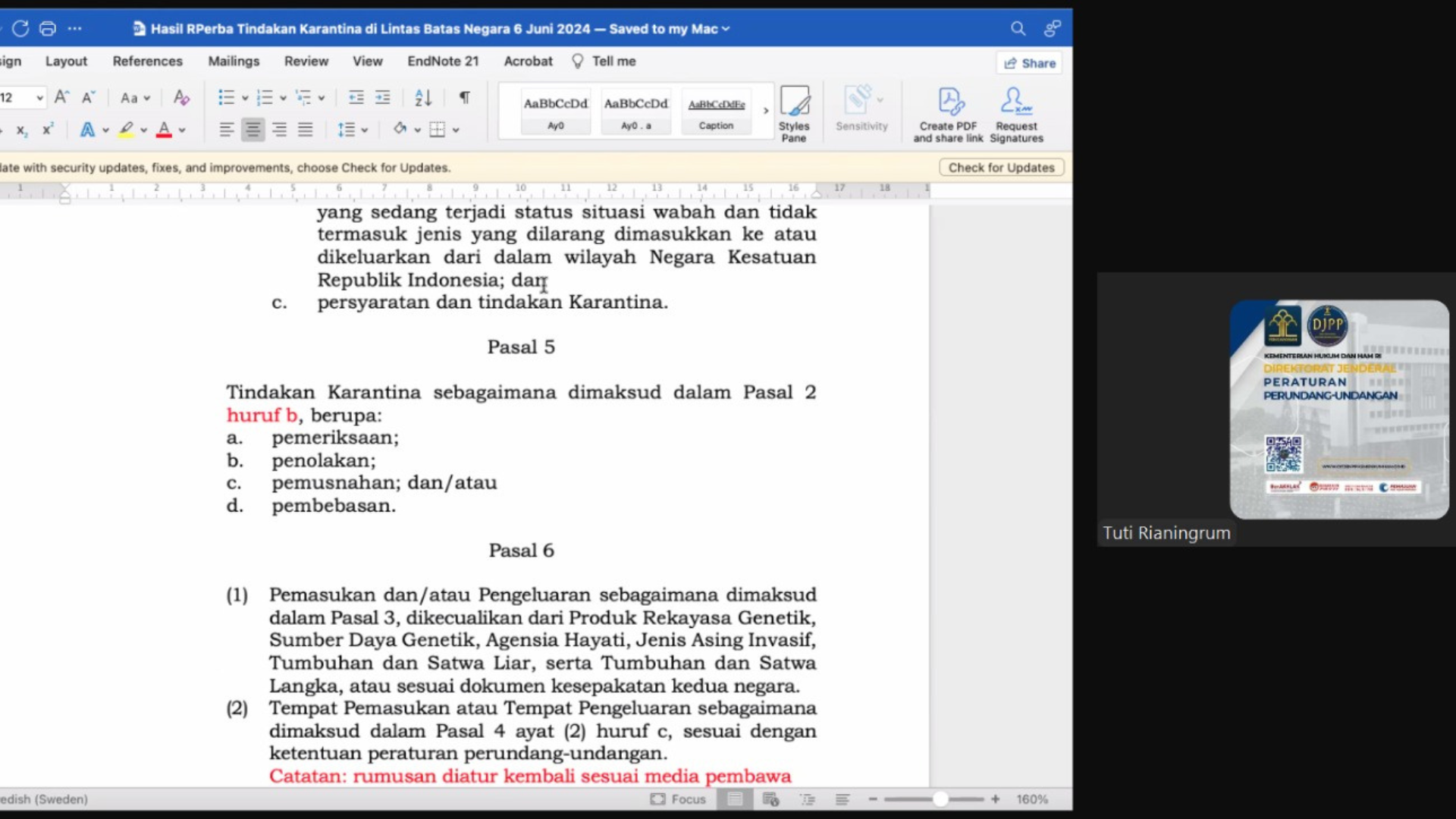This screenshot has width=1456, height=819.
Task: Expand the styles gallery arrow
Action: 765,111
